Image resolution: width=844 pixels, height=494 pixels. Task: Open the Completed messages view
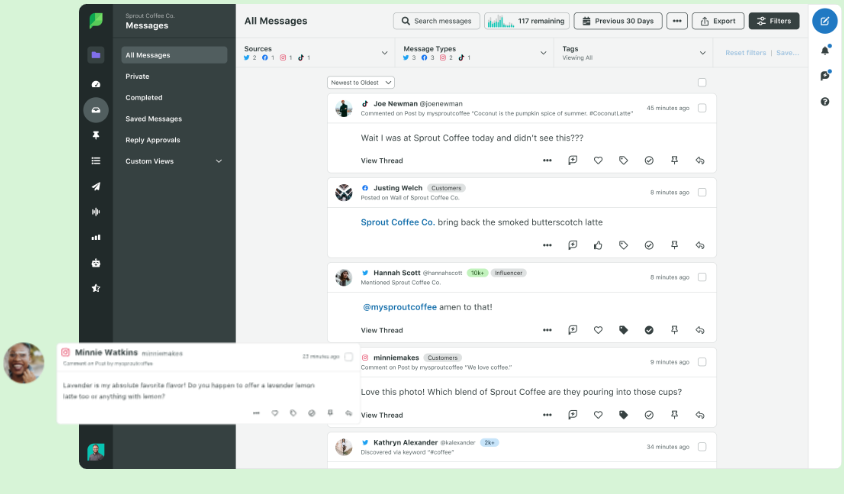coord(144,97)
